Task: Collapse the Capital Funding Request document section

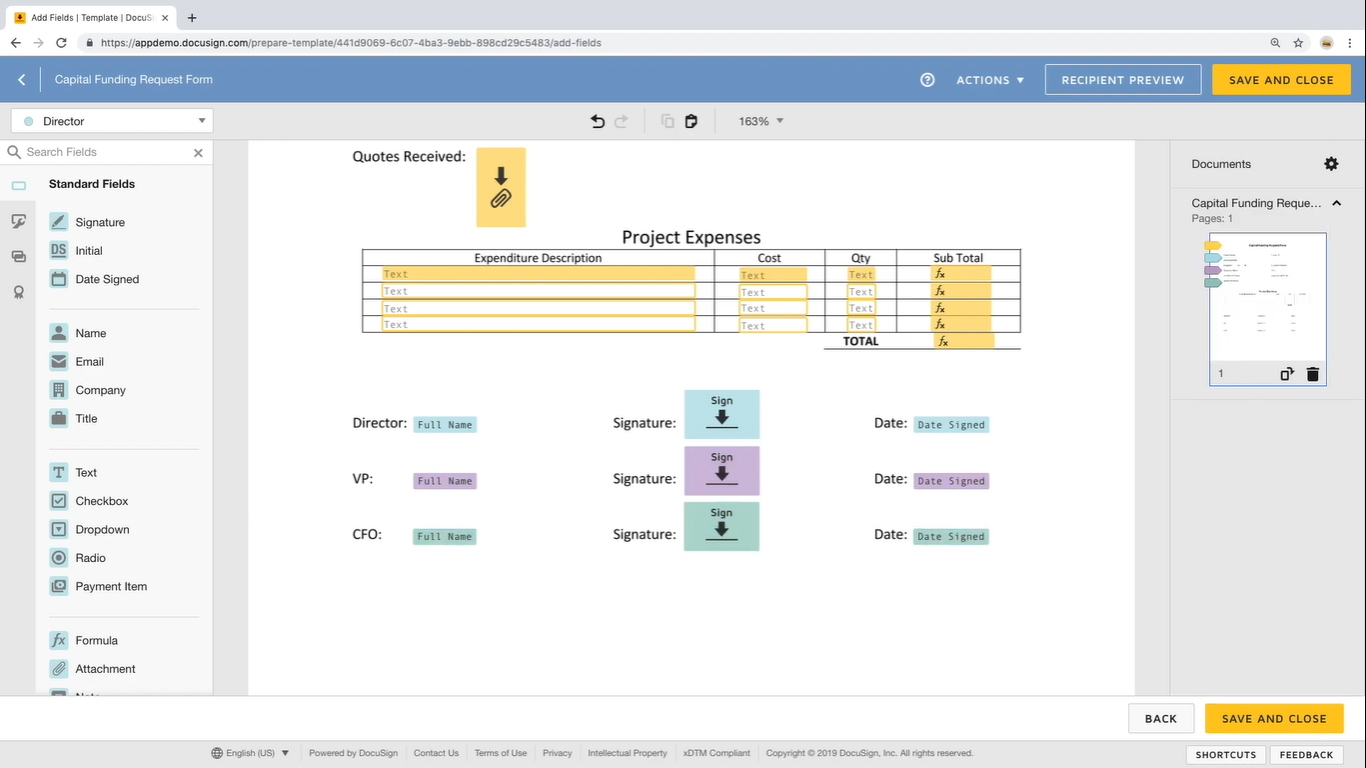Action: [1337, 203]
